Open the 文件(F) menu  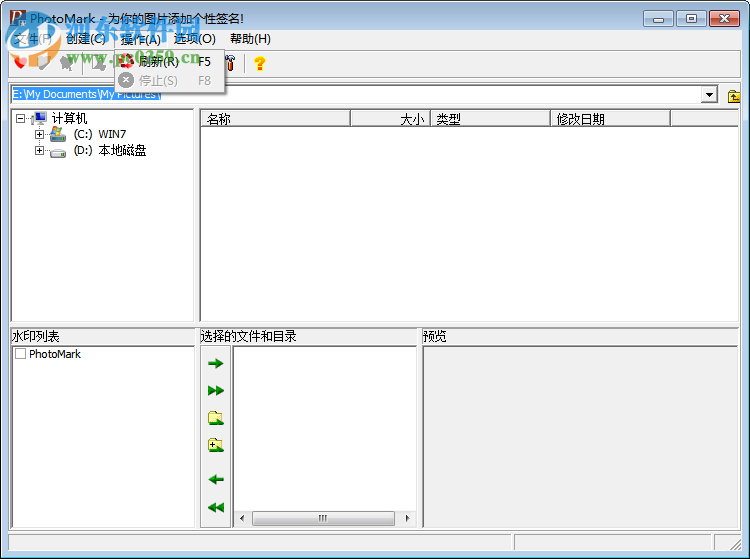[x=33, y=39]
